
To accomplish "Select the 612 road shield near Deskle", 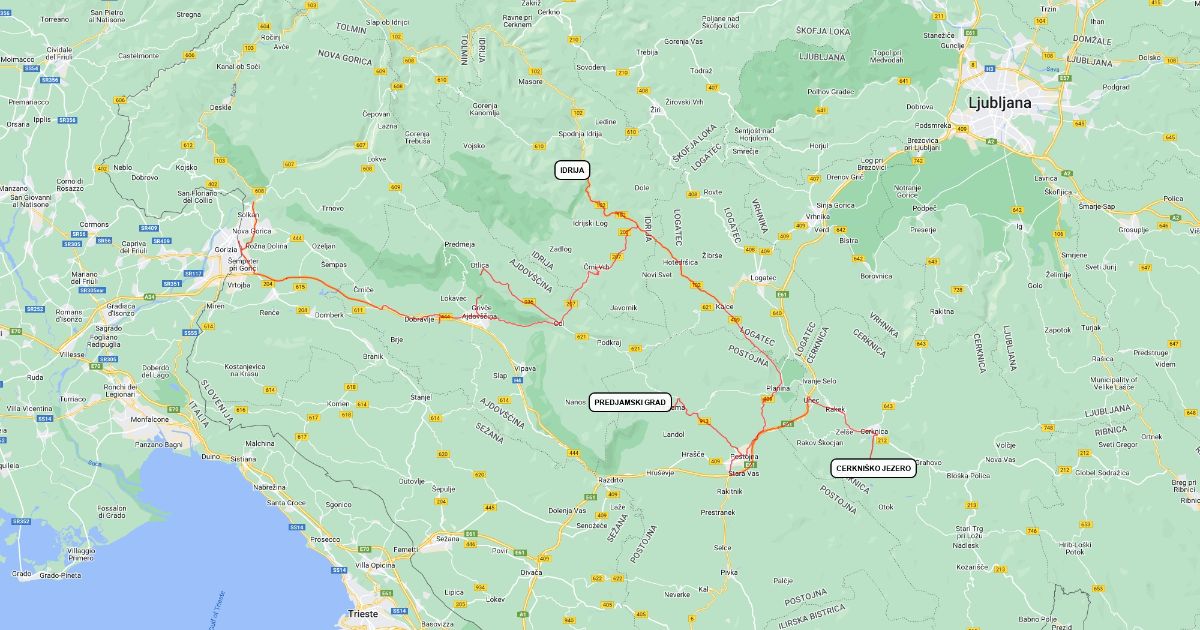I will tap(188, 144).
